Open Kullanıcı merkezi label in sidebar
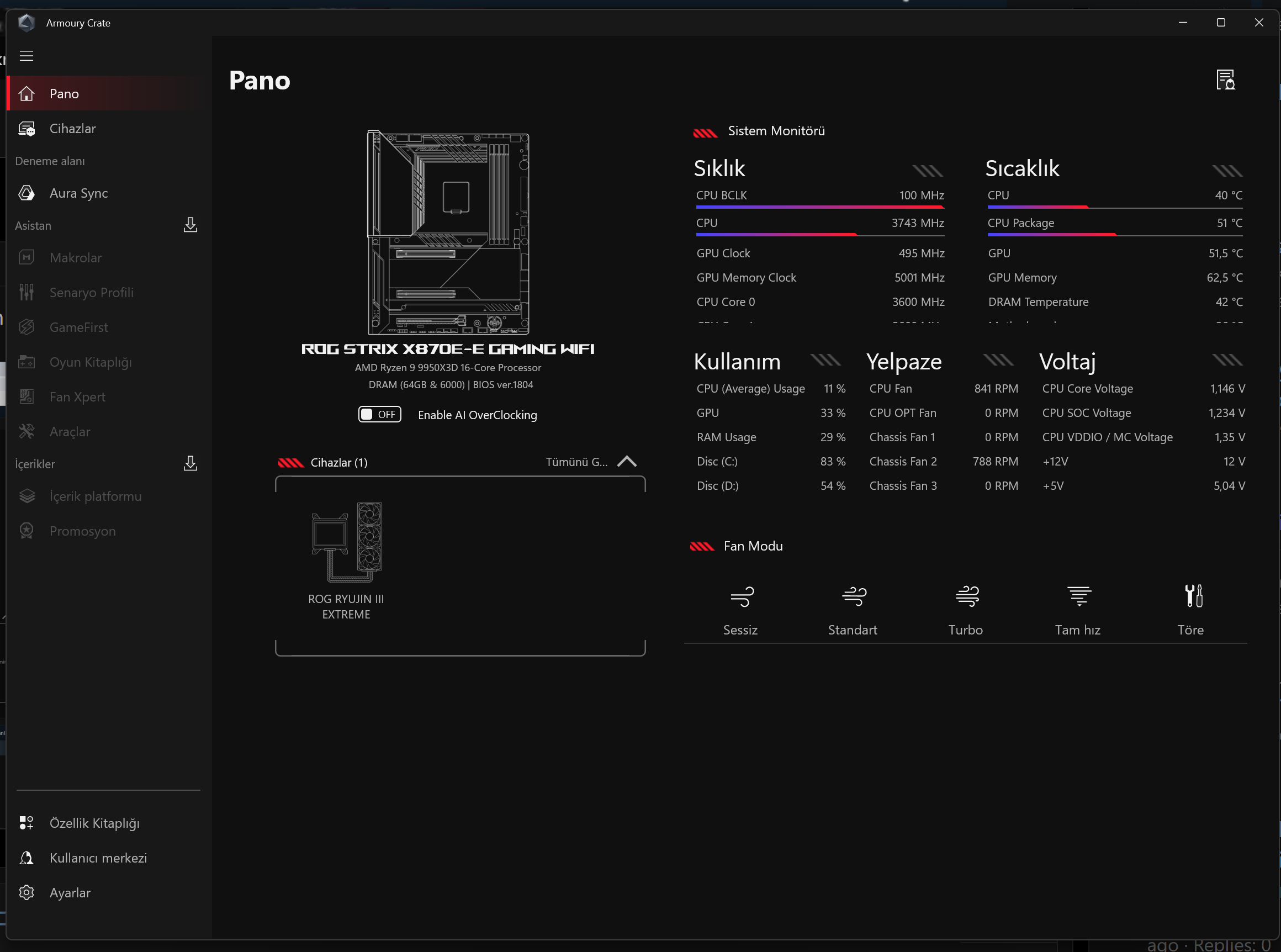The width and height of the screenshot is (1281, 952). (x=98, y=858)
